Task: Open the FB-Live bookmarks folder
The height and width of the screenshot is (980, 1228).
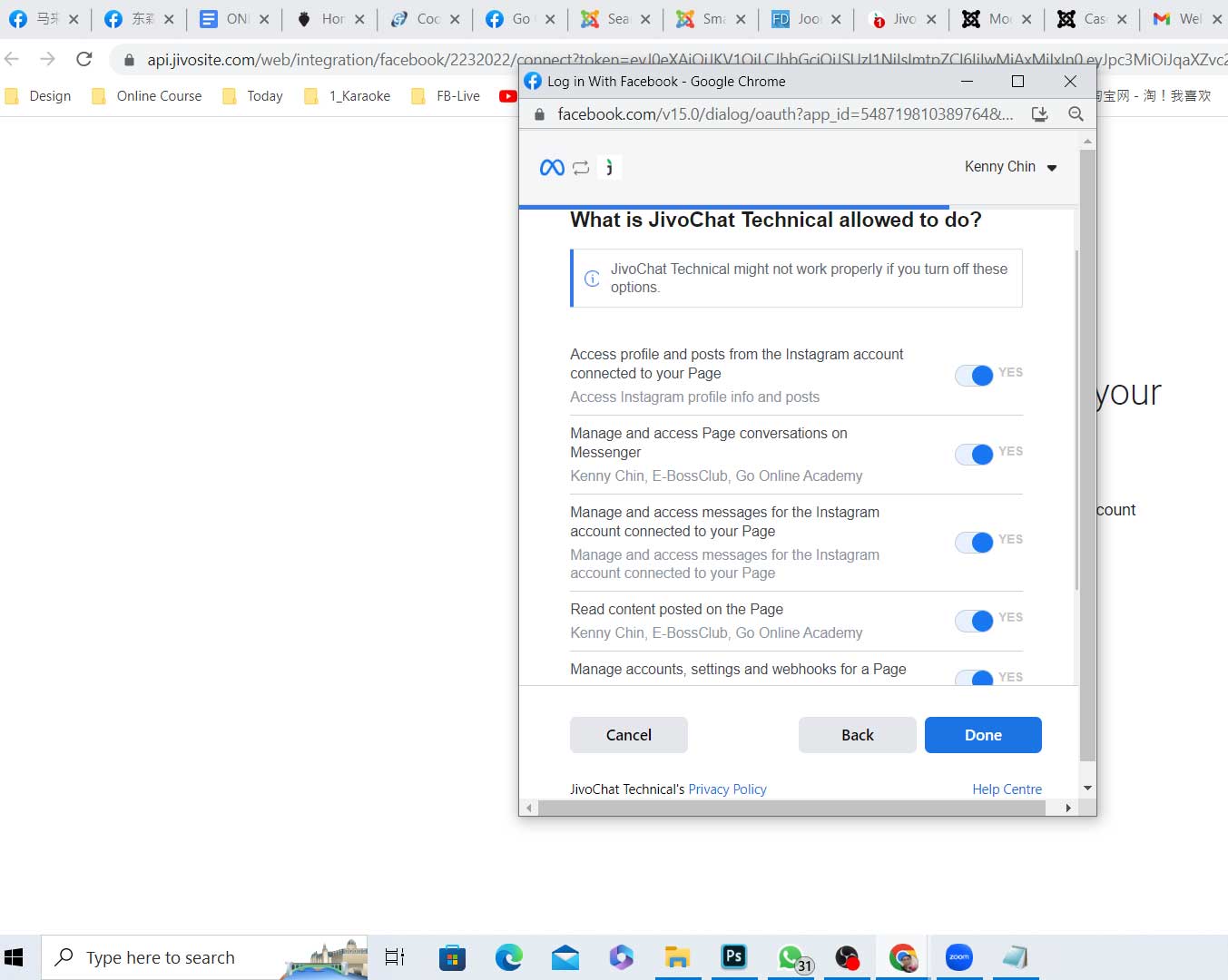Action: coord(446,96)
